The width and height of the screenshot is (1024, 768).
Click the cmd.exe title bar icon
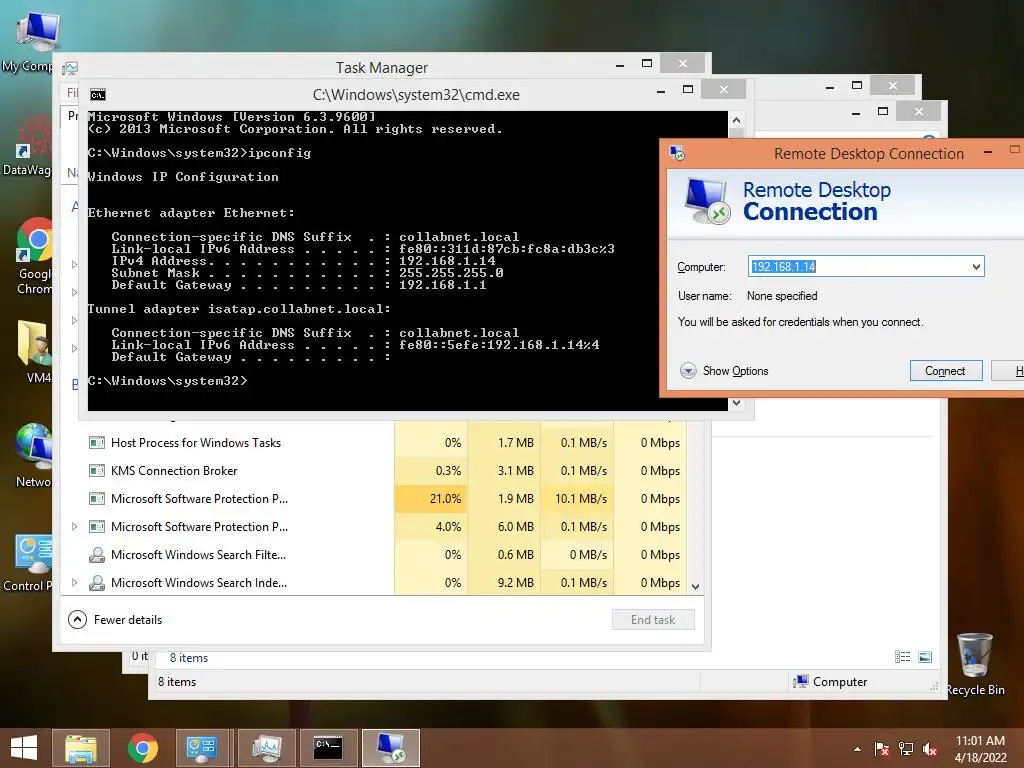98,95
